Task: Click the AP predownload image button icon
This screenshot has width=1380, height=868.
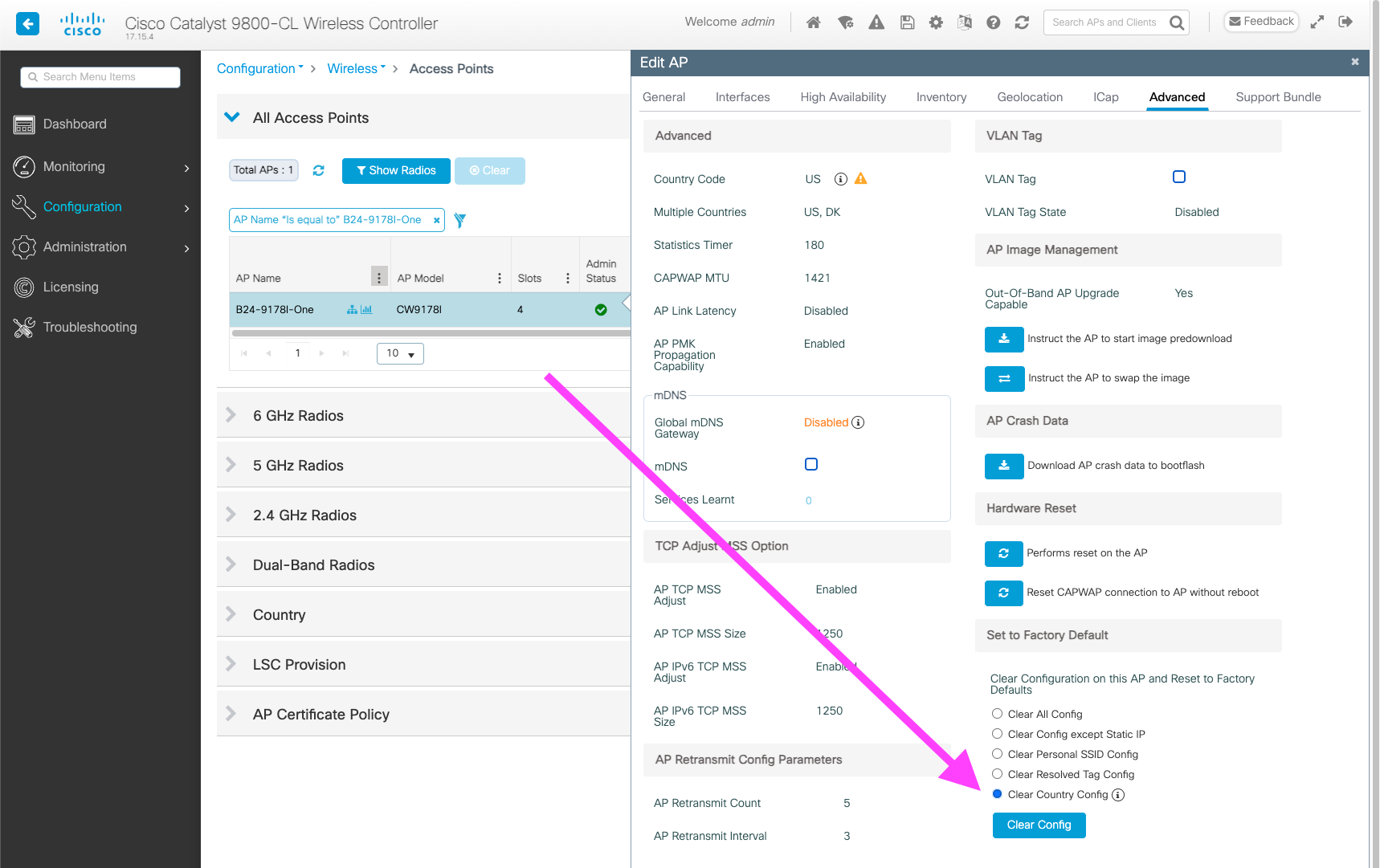Action: pyautogui.click(x=1003, y=339)
